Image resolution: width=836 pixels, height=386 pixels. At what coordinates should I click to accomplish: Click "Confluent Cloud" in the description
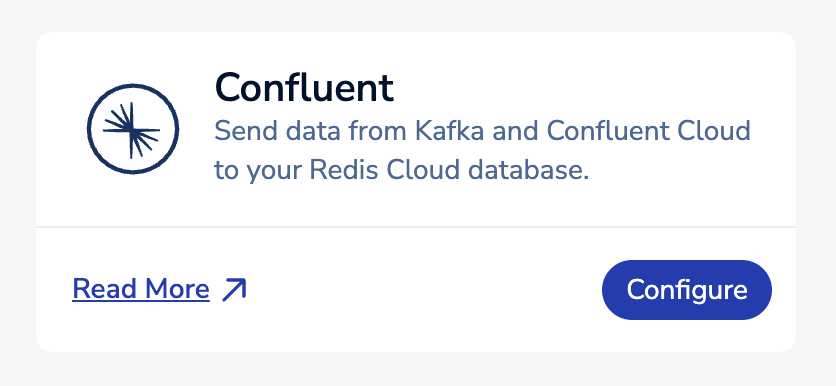tap(649, 131)
